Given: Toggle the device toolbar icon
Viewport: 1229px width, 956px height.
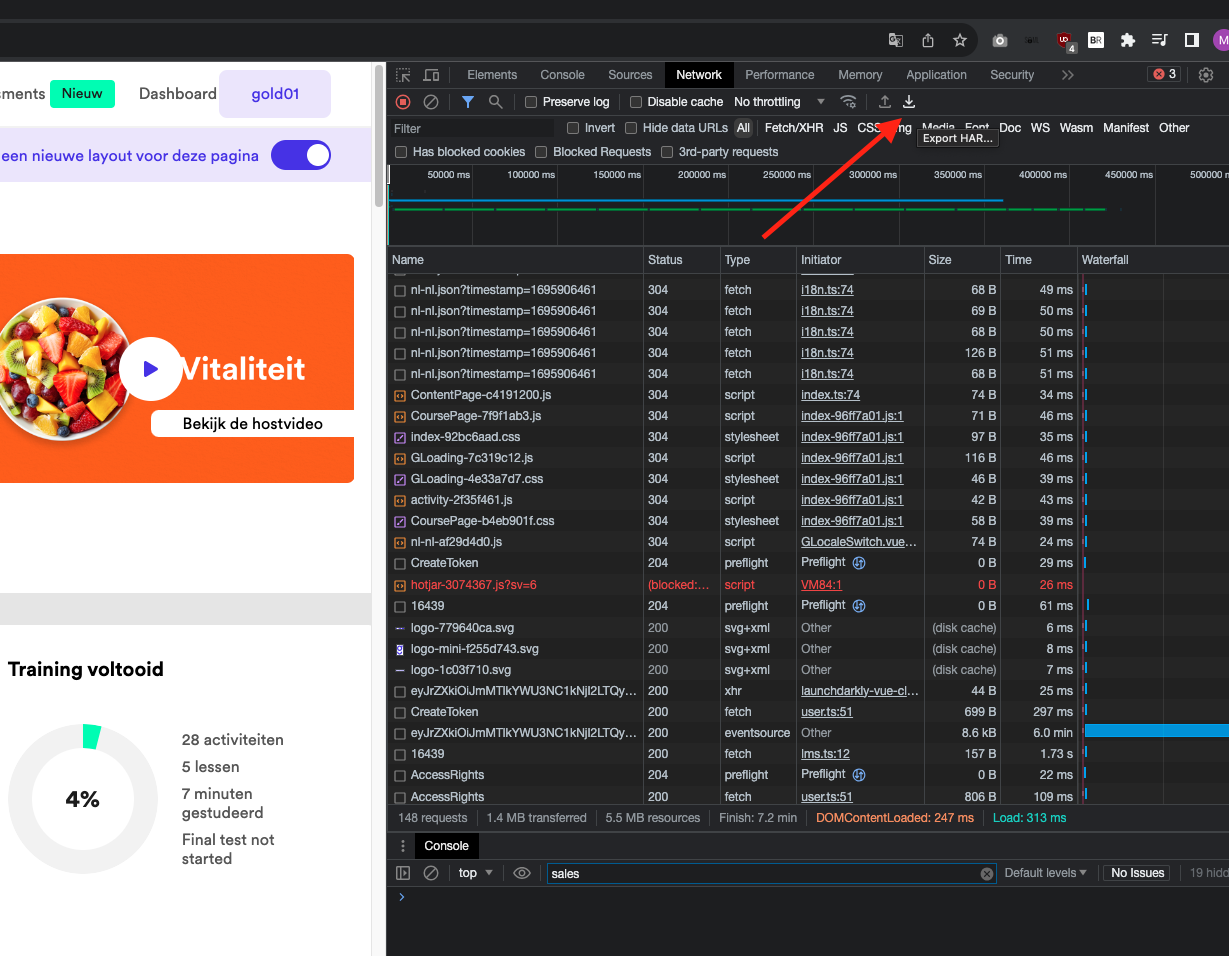Looking at the screenshot, I should (x=431, y=75).
